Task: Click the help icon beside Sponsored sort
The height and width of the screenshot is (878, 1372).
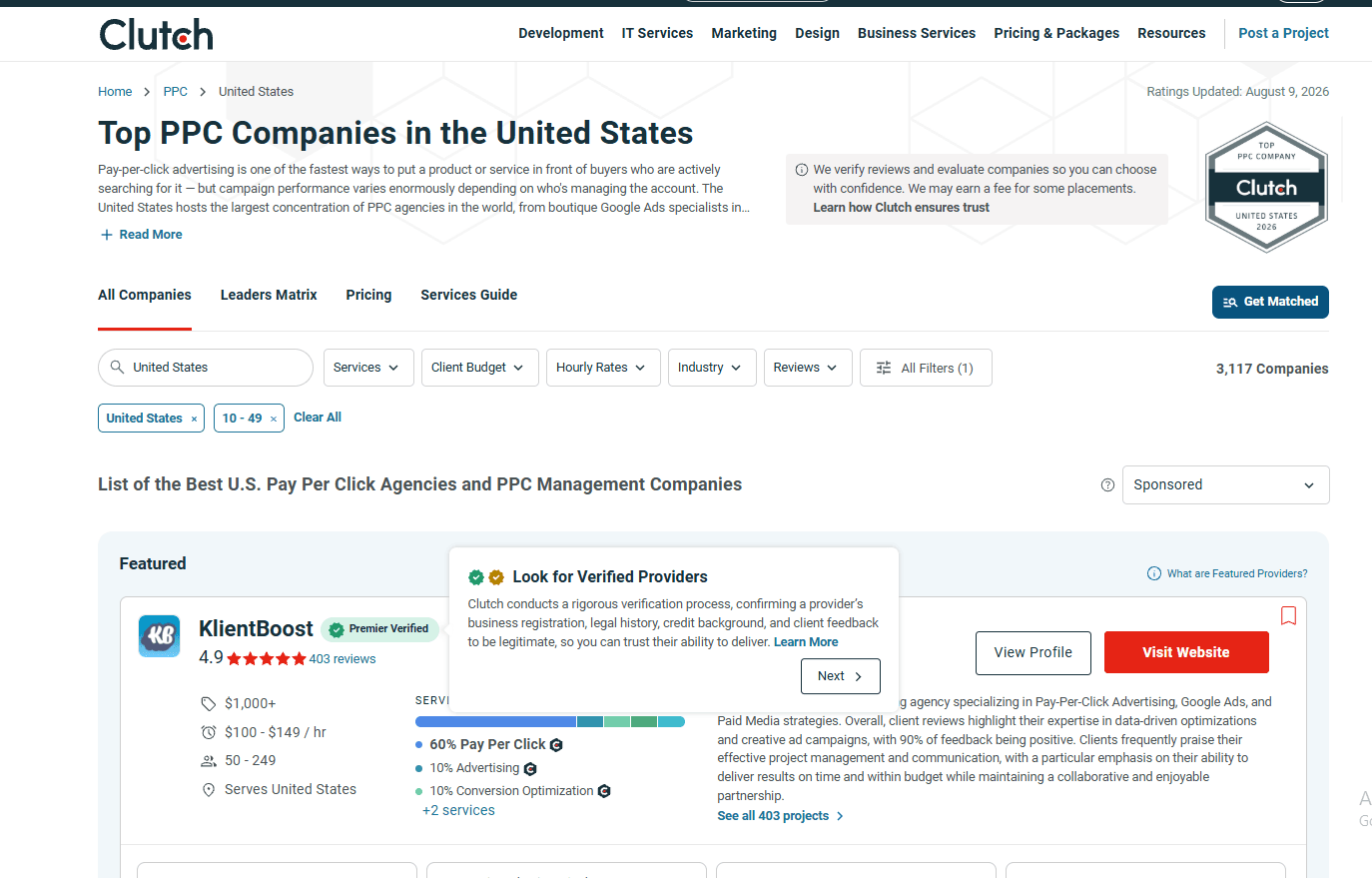Action: (x=1107, y=485)
